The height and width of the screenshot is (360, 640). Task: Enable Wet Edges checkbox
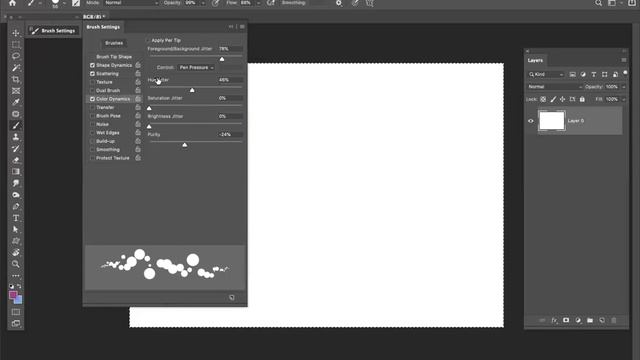(x=92, y=133)
